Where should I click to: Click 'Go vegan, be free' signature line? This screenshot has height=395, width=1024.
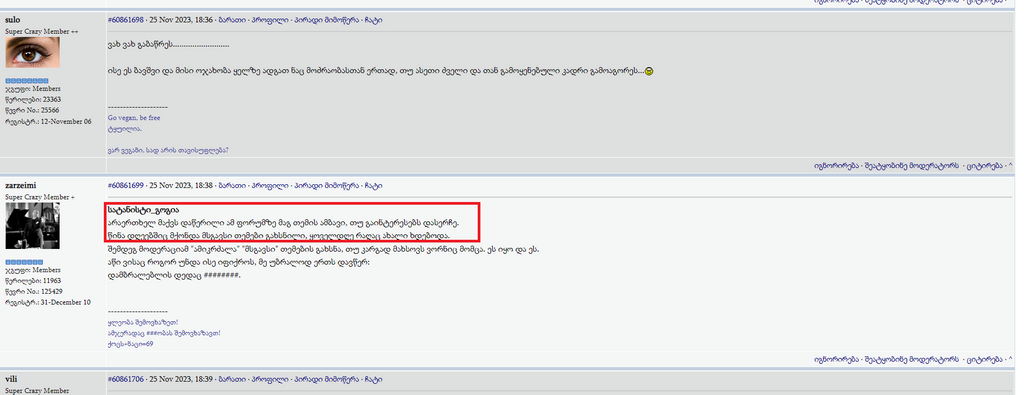coord(134,118)
